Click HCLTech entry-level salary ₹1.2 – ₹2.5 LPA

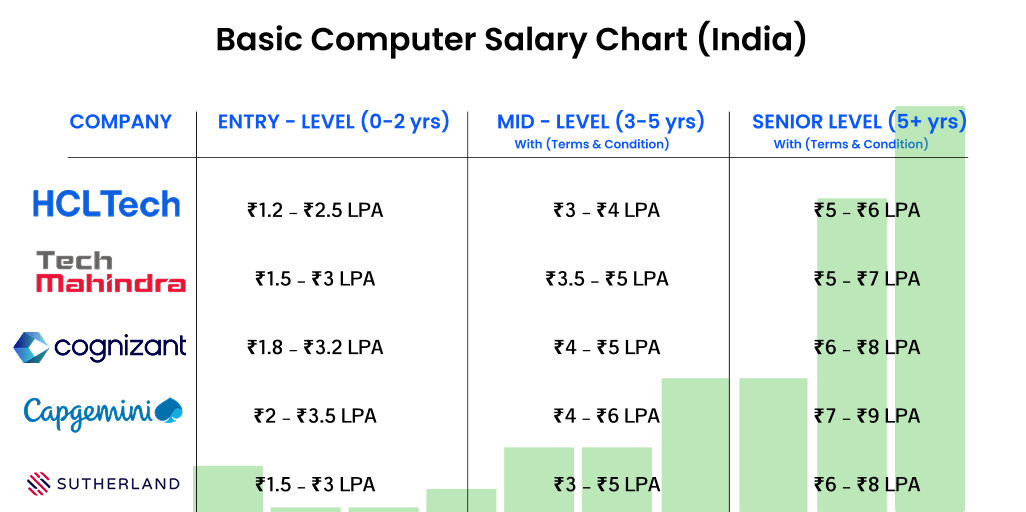[315, 211]
